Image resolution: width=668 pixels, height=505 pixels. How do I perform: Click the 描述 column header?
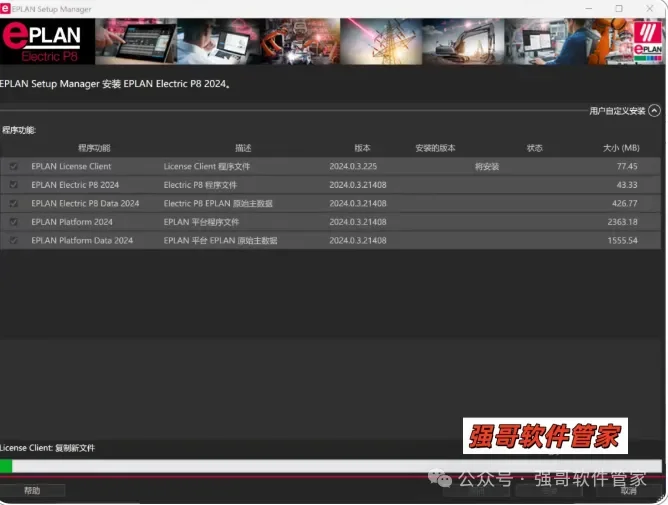[243, 148]
